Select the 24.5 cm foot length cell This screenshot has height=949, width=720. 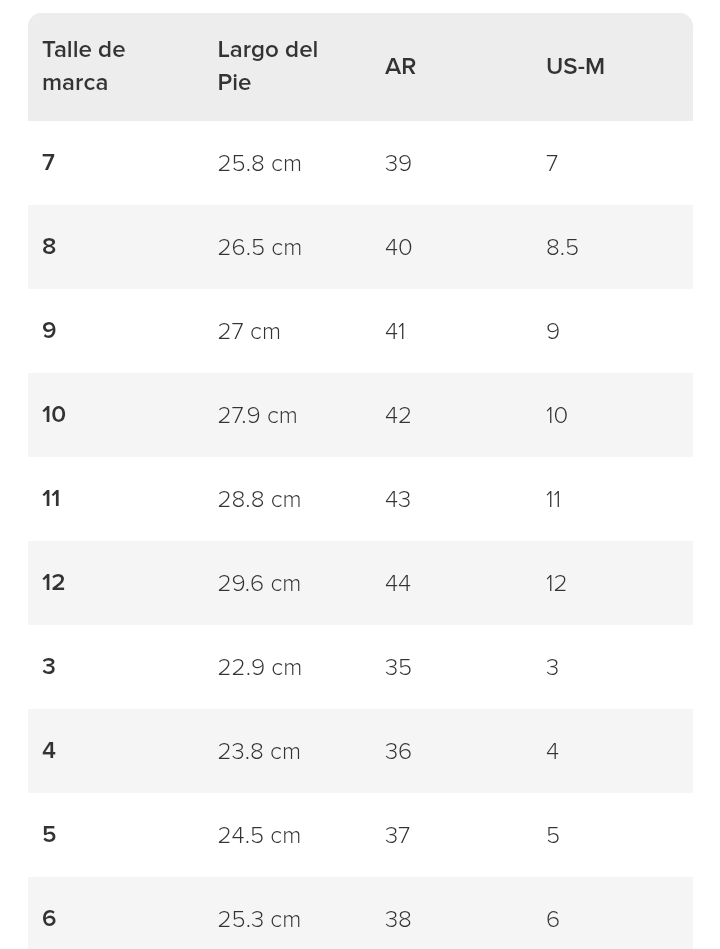point(259,836)
